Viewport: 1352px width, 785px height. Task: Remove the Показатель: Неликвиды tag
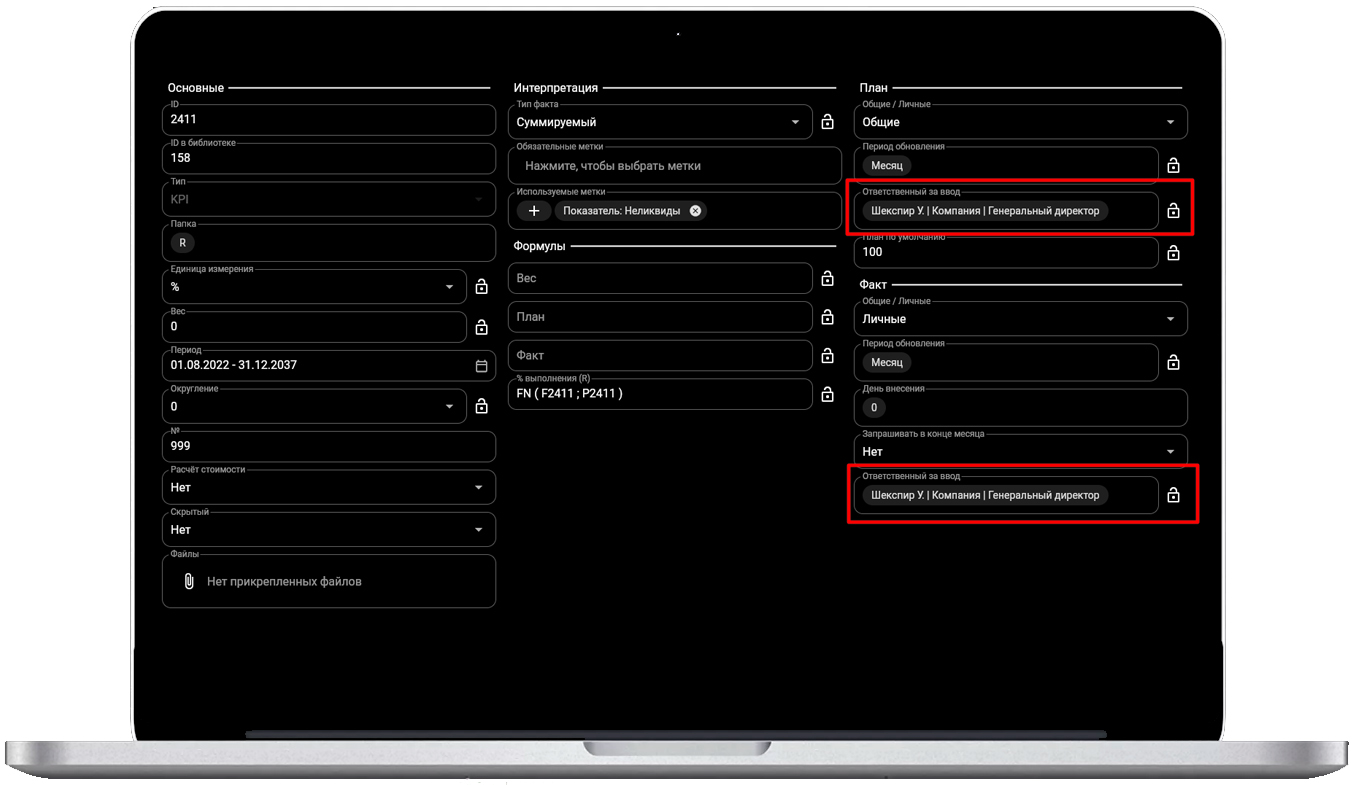pos(695,211)
